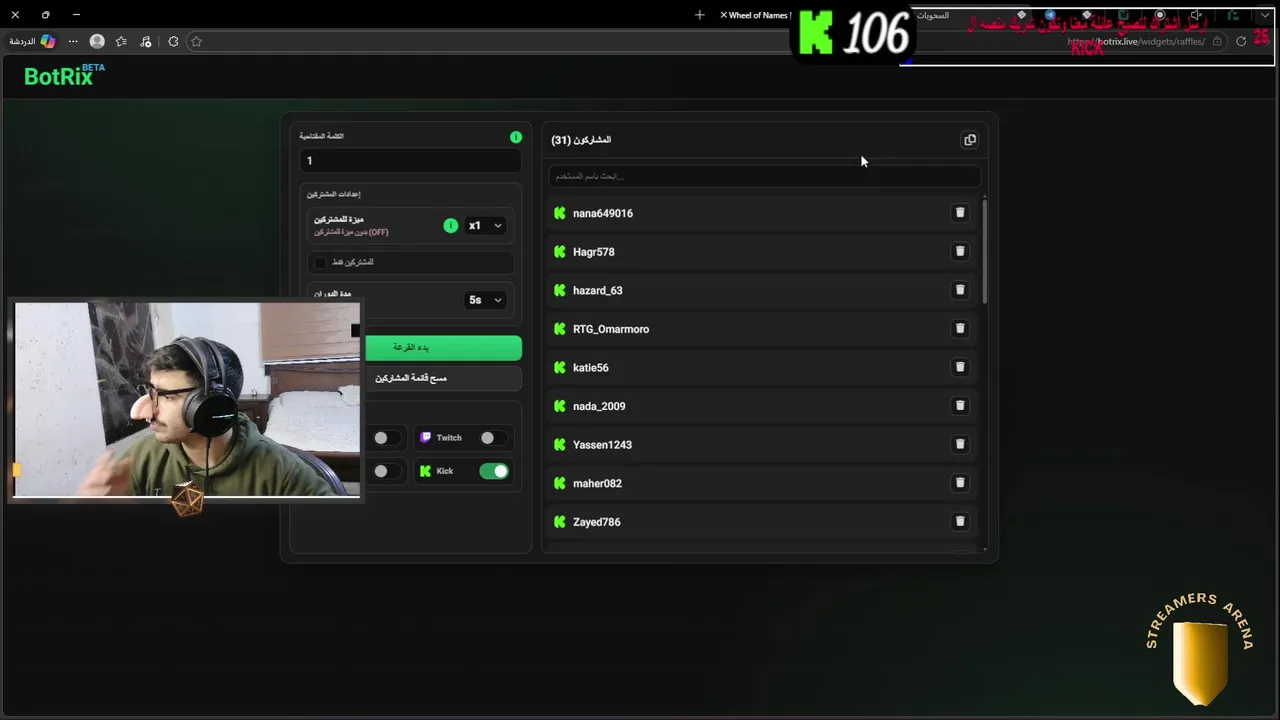Image resolution: width=1280 pixels, height=720 pixels.
Task: Switch to the Wheel of Names tab
Action: [x=760, y=15]
